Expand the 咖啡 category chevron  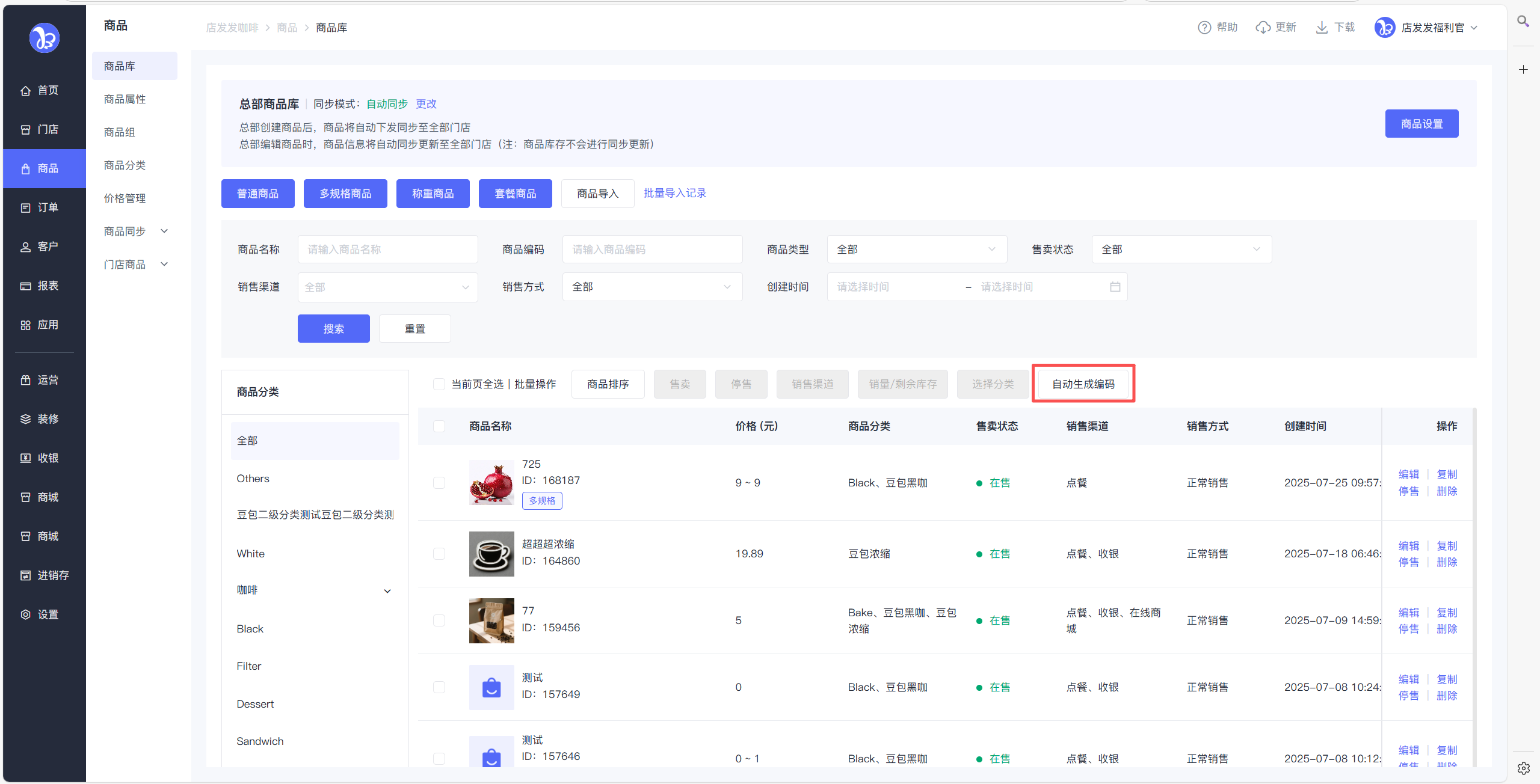pyautogui.click(x=387, y=591)
